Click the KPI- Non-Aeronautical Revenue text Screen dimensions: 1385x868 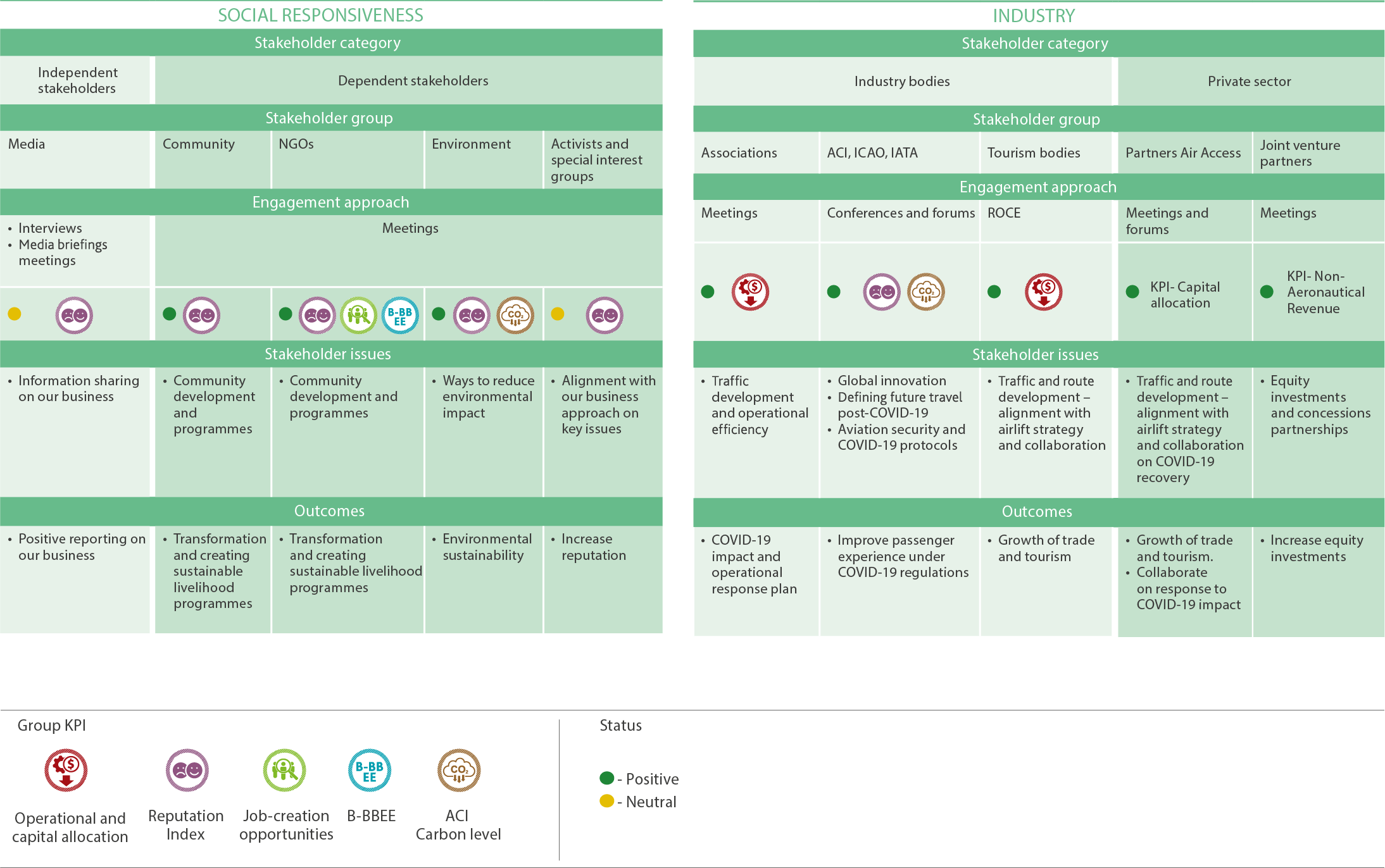(1325, 292)
